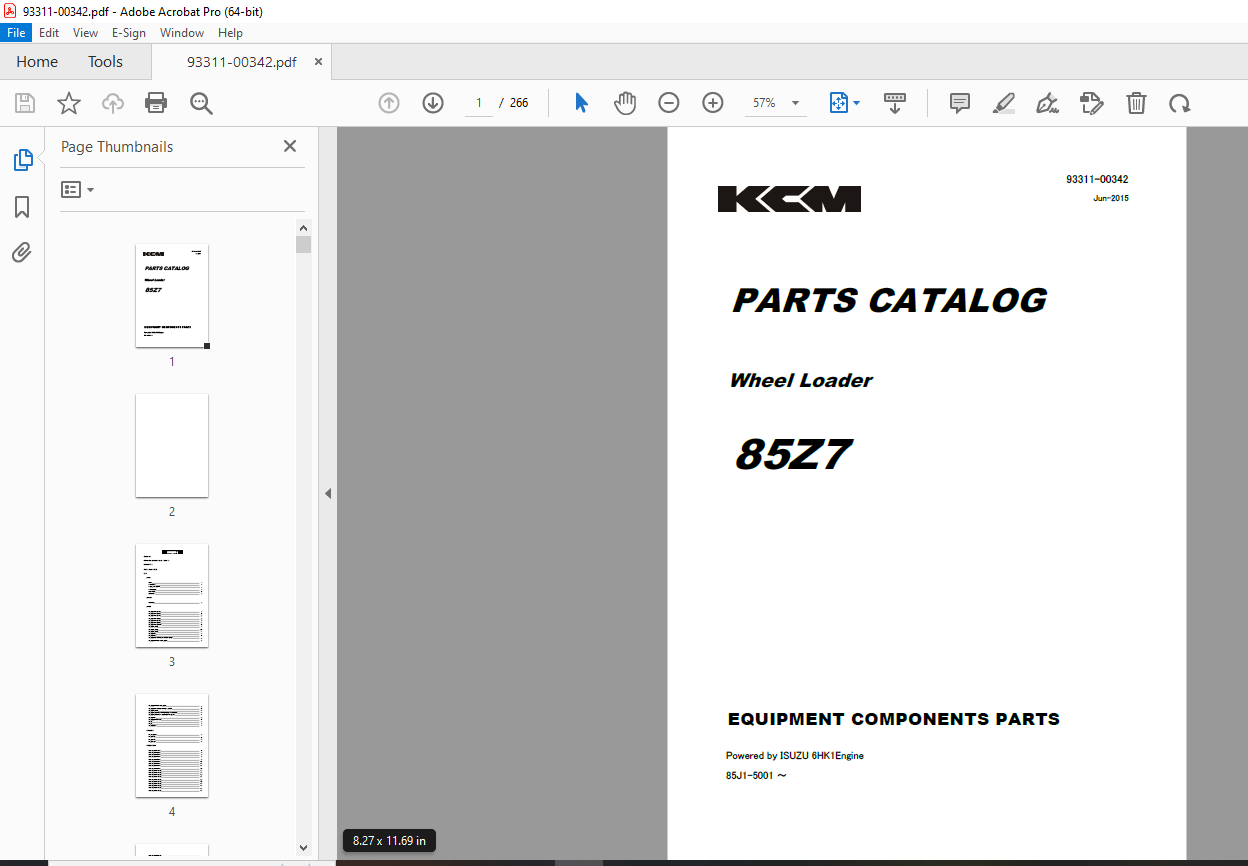Activate the Hand pan tool

pyautogui.click(x=625, y=103)
